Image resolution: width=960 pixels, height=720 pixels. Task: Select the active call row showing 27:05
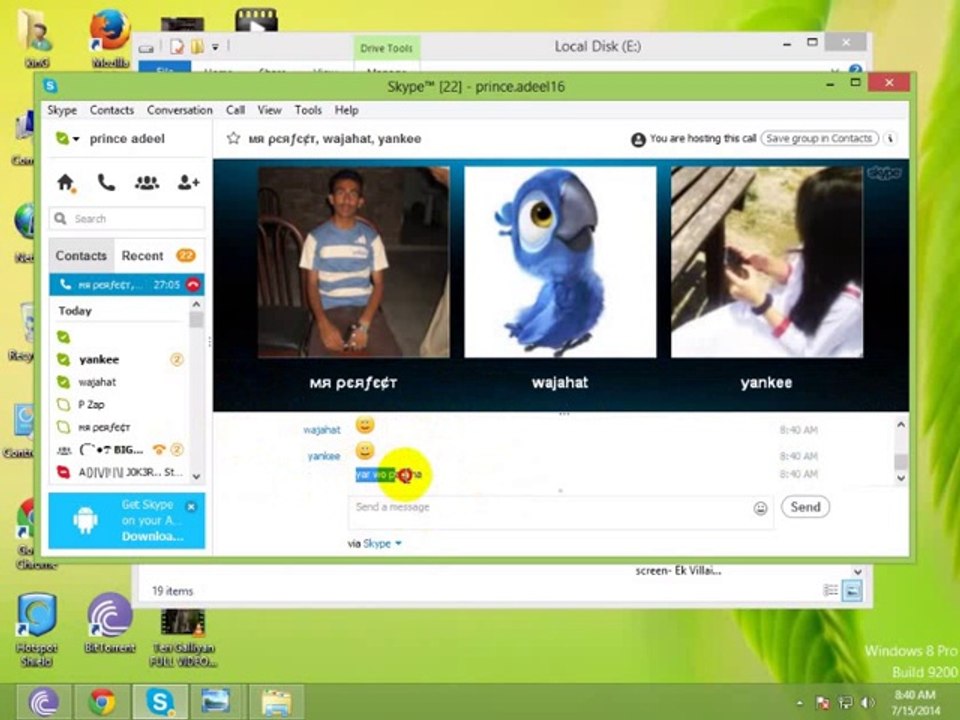(127, 285)
